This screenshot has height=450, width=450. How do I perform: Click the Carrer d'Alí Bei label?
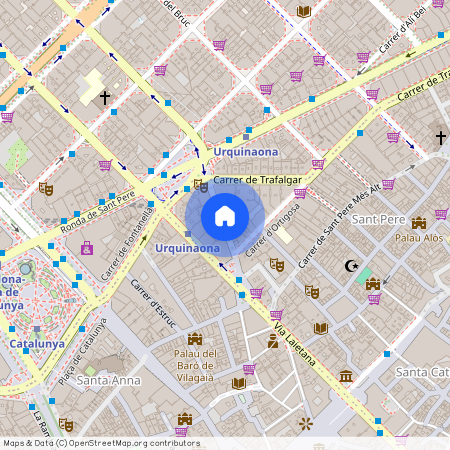402,30
